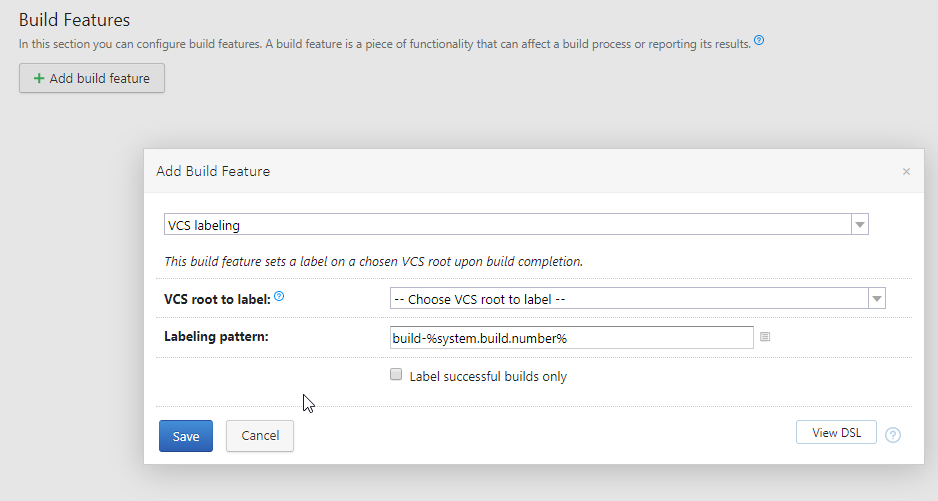This screenshot has width=938, height=501.
Task: Click the Add Build Feature dialog title
Action: 213,171
